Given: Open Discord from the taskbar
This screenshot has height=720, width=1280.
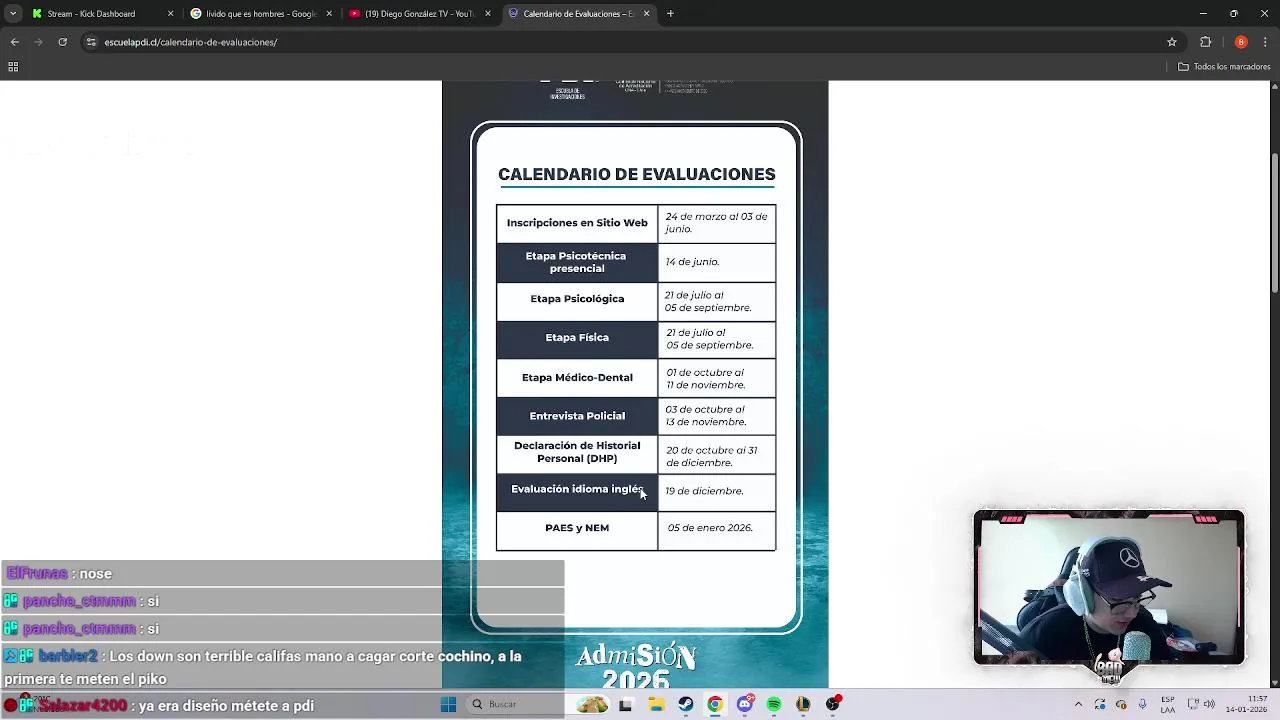Looking at the screenshot, I should pos(745,705).
